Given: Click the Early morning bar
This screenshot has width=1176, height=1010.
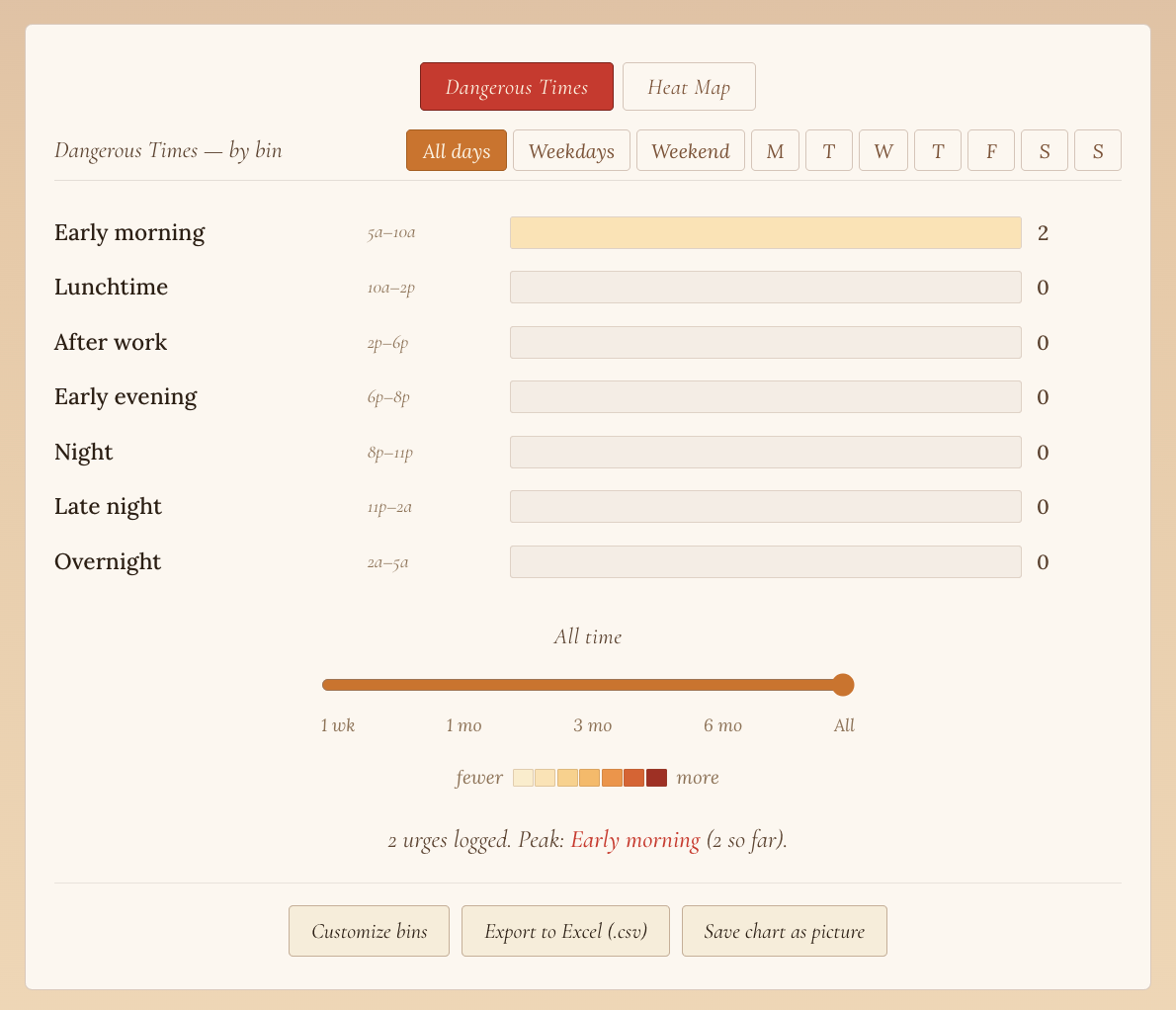Looking at the screenshot, I should pos(765,232).
